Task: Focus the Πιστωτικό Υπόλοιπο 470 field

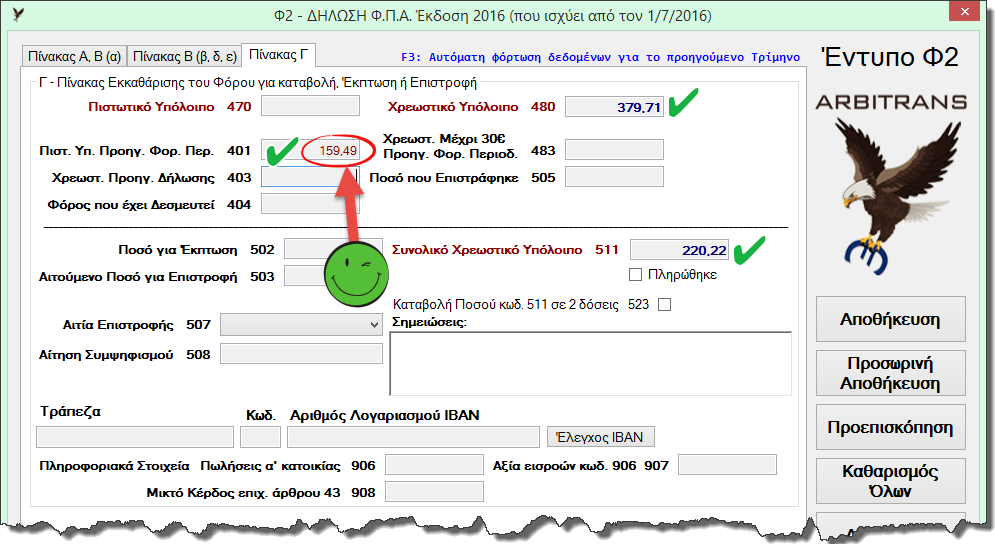Action: [x=310, y=106]
